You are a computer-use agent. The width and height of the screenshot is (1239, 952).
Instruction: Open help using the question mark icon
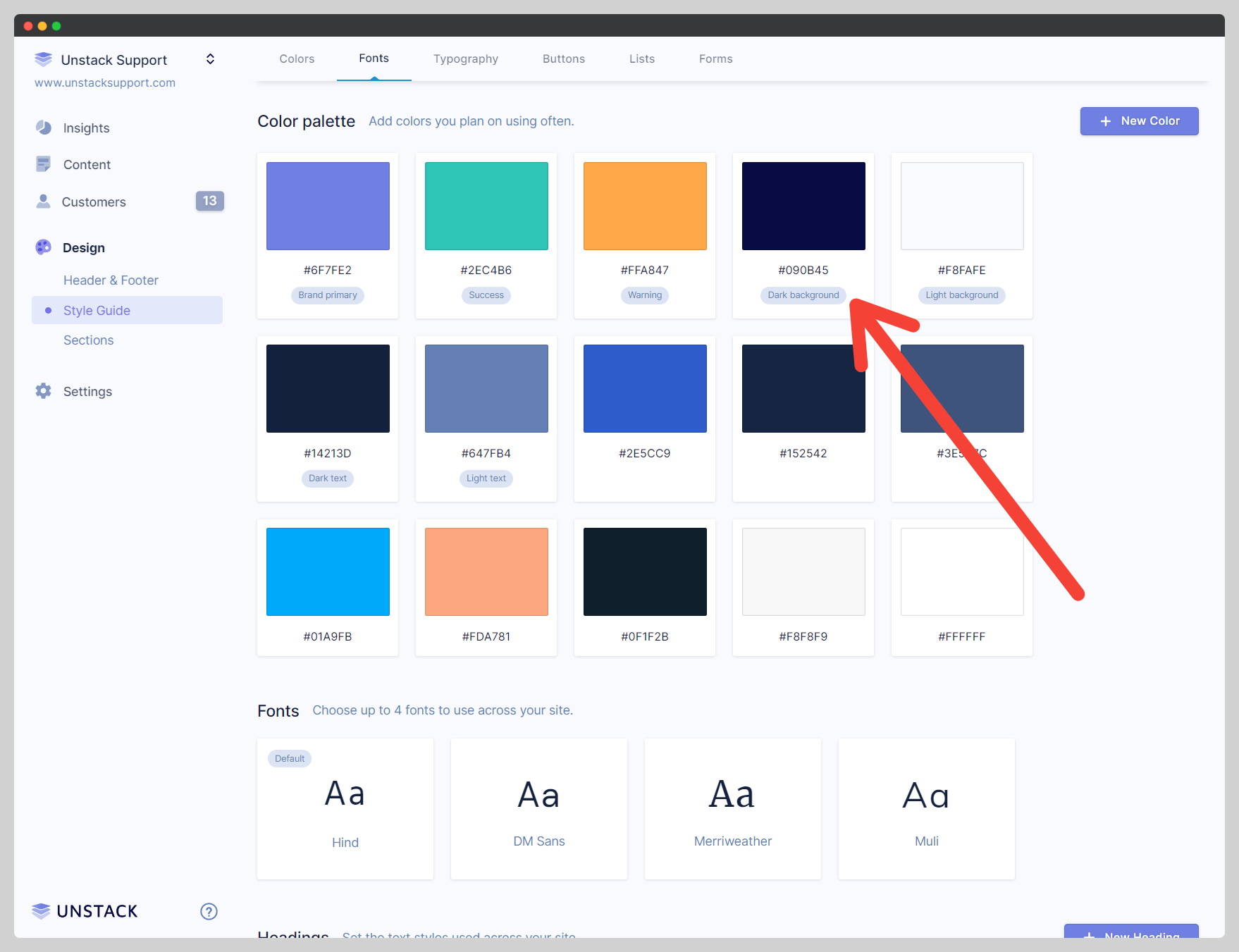point(209,911)
